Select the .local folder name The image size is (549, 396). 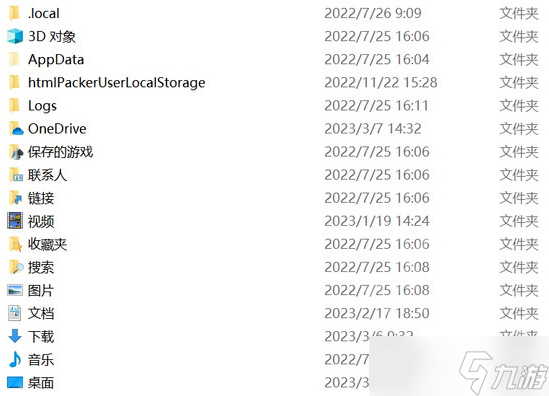pos(44,13)
